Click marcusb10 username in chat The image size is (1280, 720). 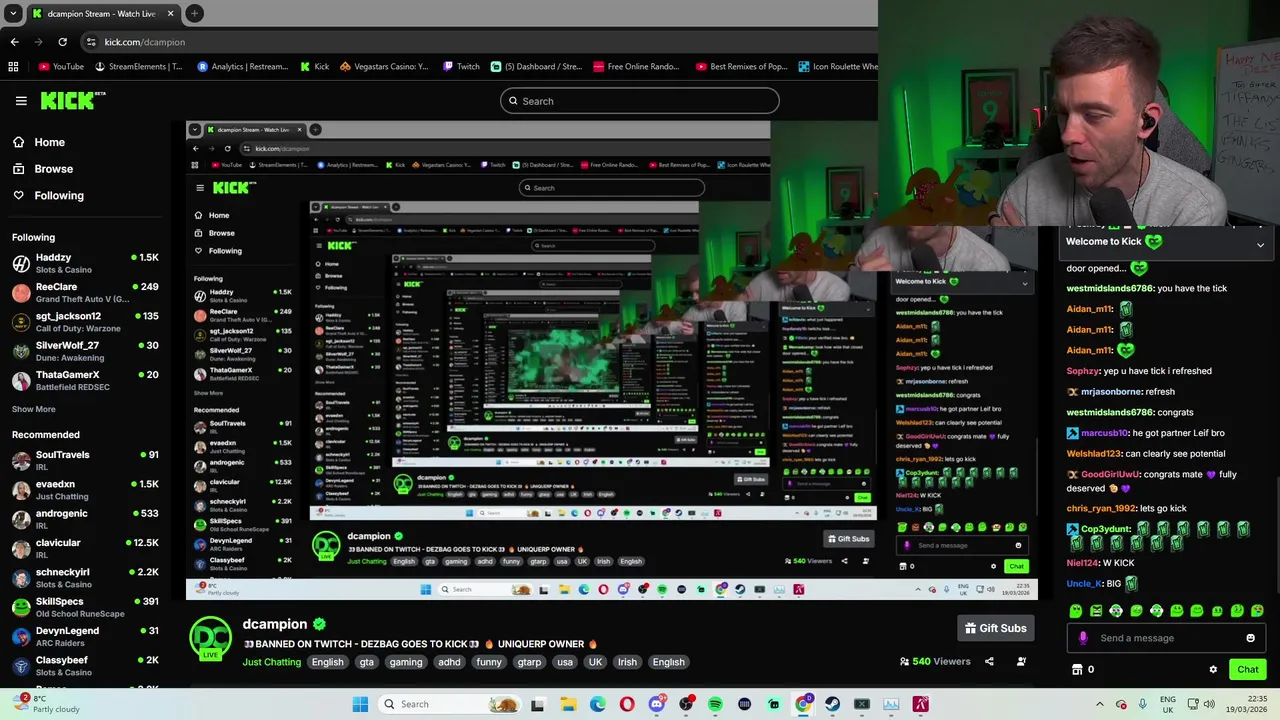tap(1105, 433)
